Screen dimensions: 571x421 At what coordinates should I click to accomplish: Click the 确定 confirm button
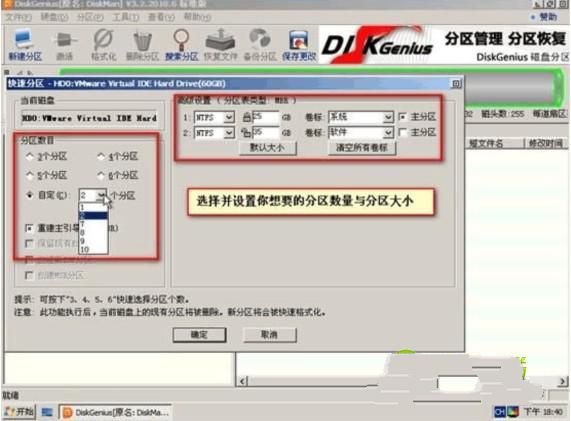(199, 335)
